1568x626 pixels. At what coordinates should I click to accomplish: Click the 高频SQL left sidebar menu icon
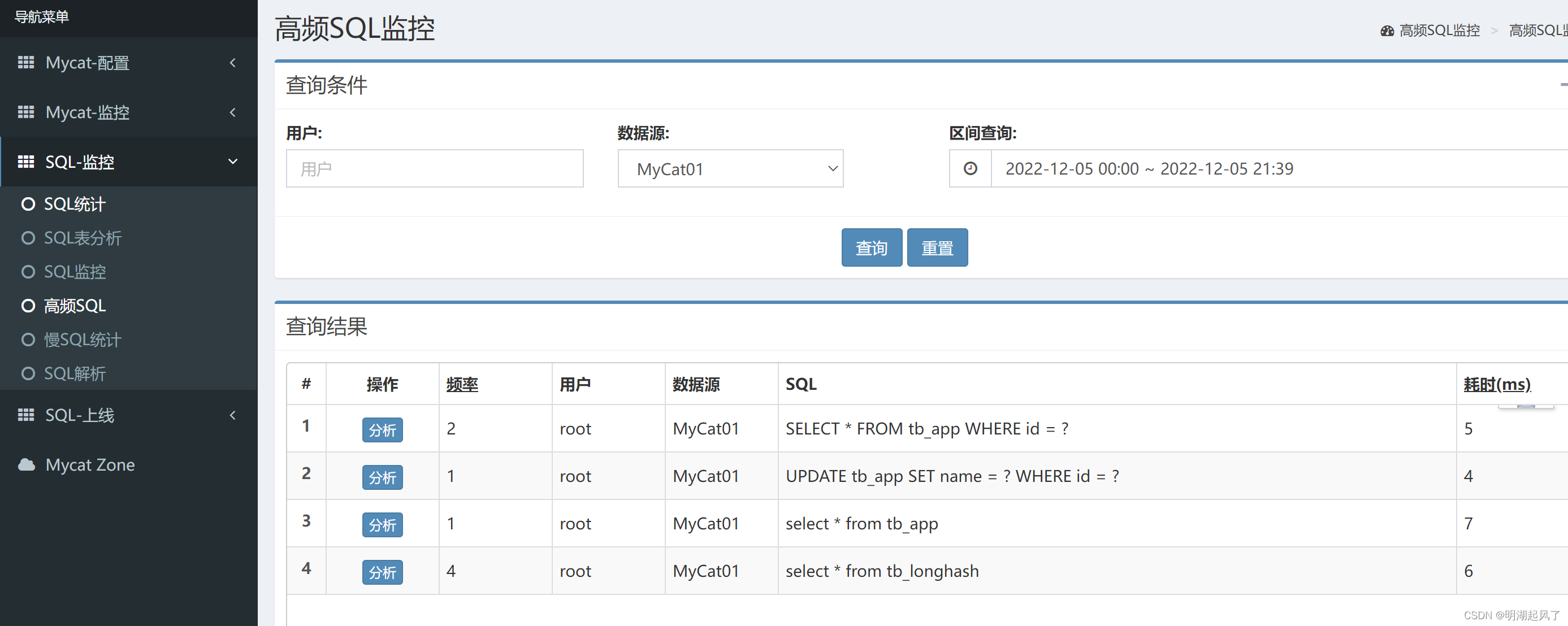pyautogui.click(x=28, y=305)
